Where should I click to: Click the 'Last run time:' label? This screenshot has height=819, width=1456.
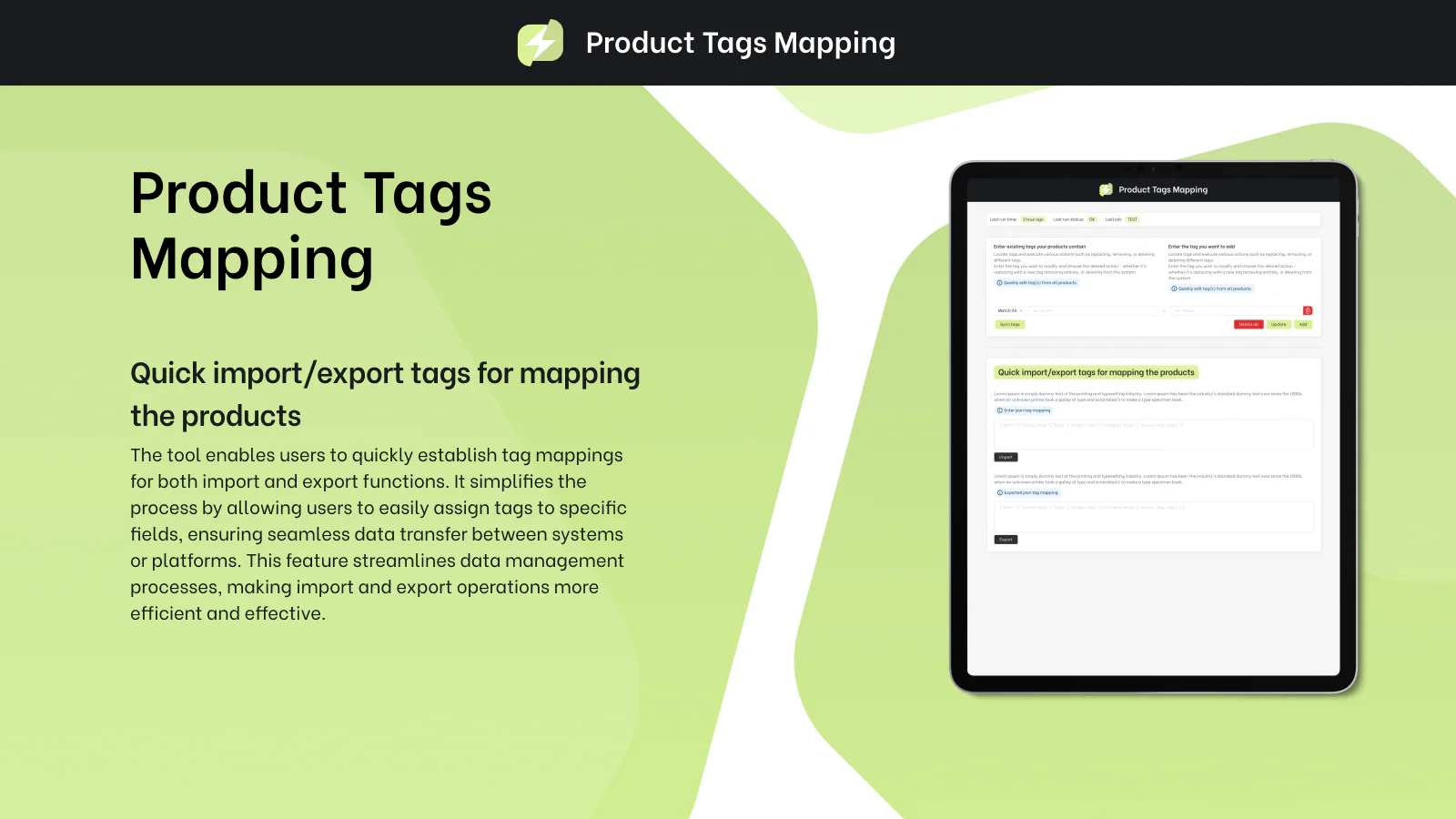tap(1004, 219)
